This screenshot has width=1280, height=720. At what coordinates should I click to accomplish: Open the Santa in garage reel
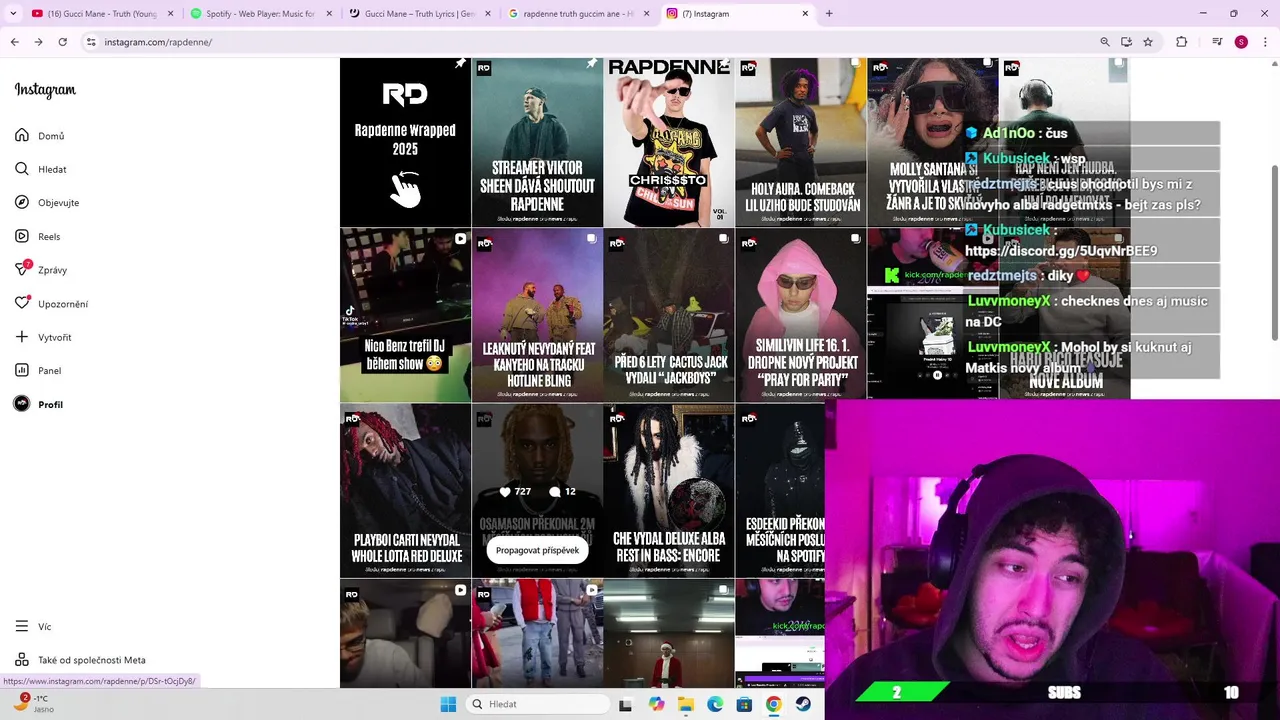pyautogui.click(x=669, y=633)
